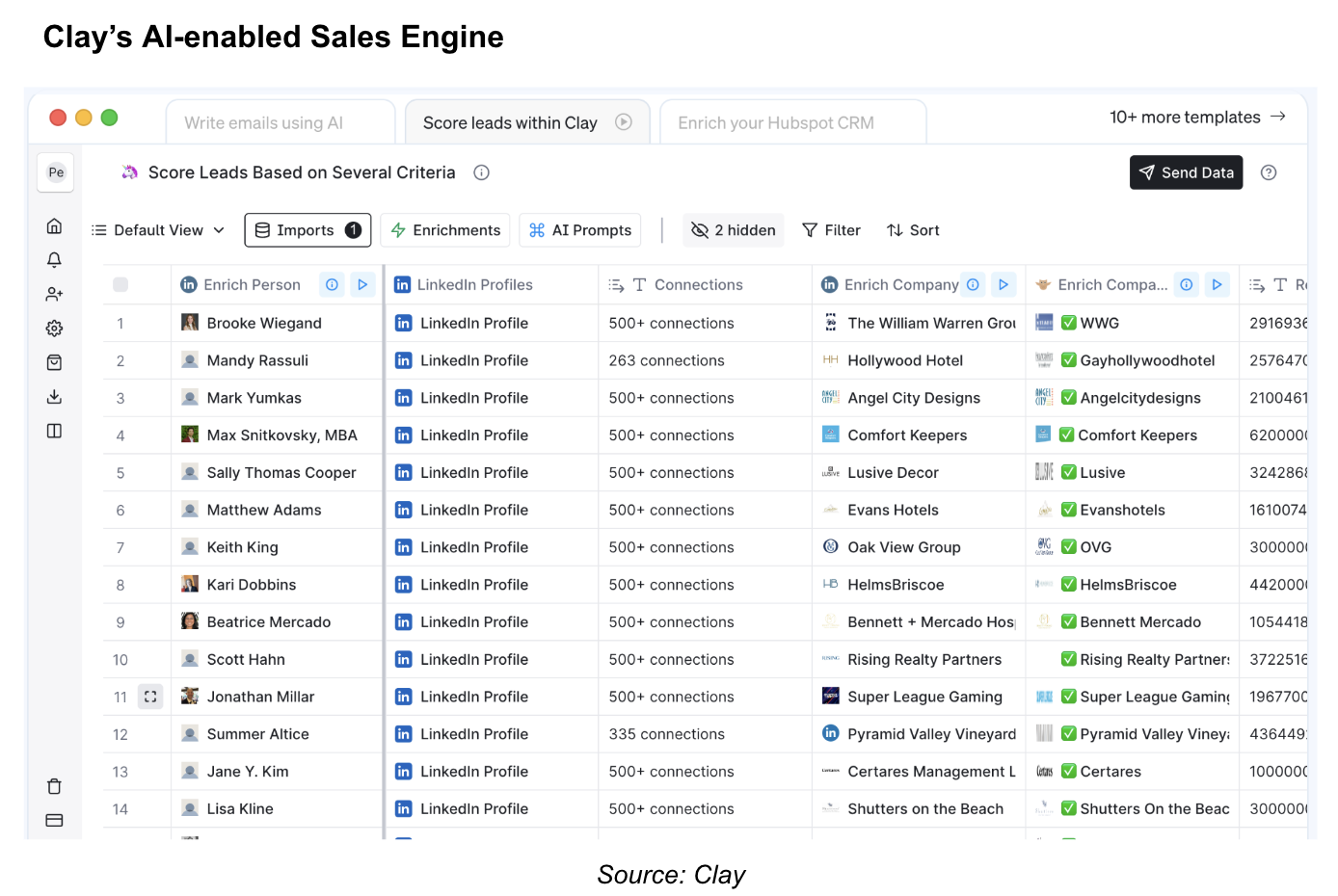Switch to Score leads within Clay tab
The width and height of the screenshot is (1338, 896).
pyautogui.click(x=527, y=122)
